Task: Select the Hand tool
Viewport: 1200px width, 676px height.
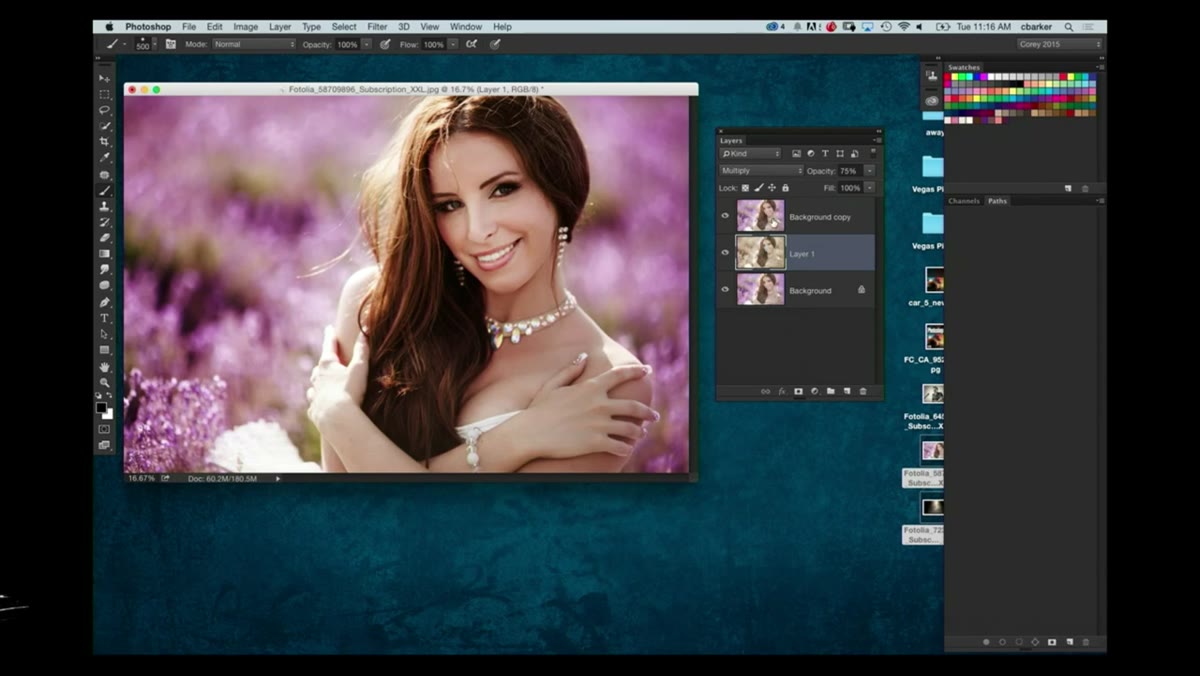Action: click(x=104, y=367)
